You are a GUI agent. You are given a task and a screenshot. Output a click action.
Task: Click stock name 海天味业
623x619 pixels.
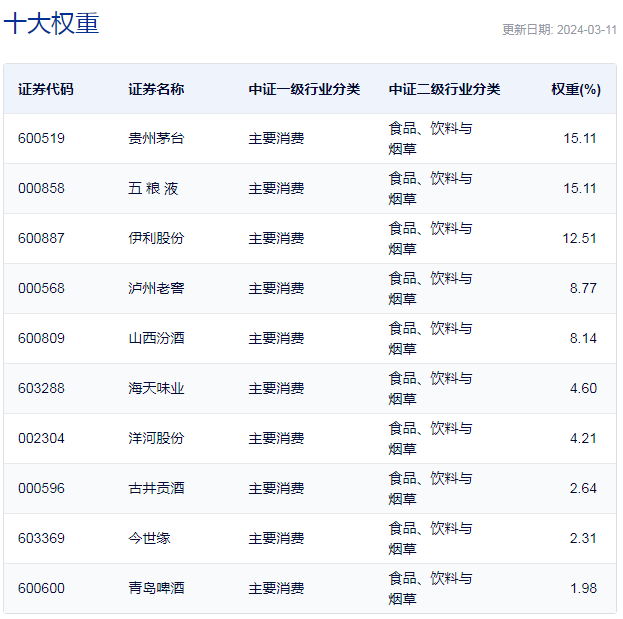pos(156,389)
